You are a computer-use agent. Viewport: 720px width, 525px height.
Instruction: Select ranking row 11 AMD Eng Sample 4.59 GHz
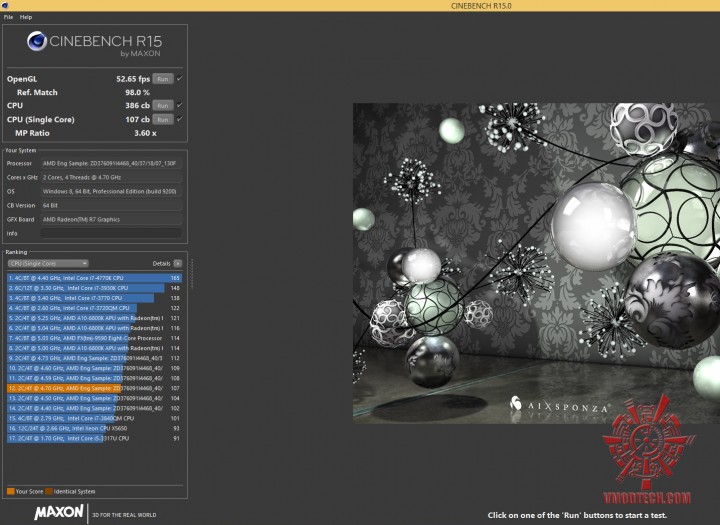click(94, 378)
